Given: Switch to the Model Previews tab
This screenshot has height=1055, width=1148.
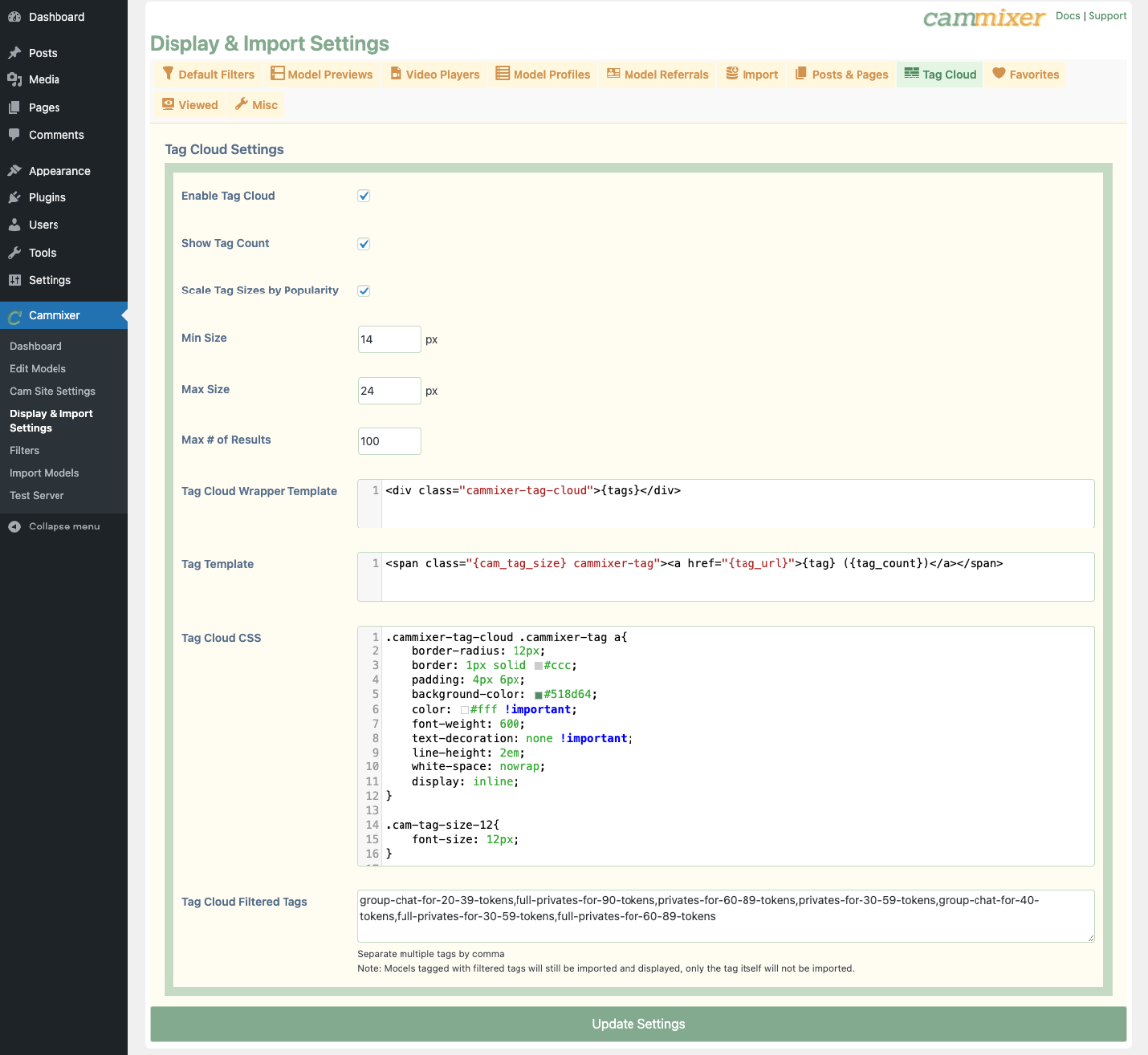Looking at the screenshot, I should 321,74.
